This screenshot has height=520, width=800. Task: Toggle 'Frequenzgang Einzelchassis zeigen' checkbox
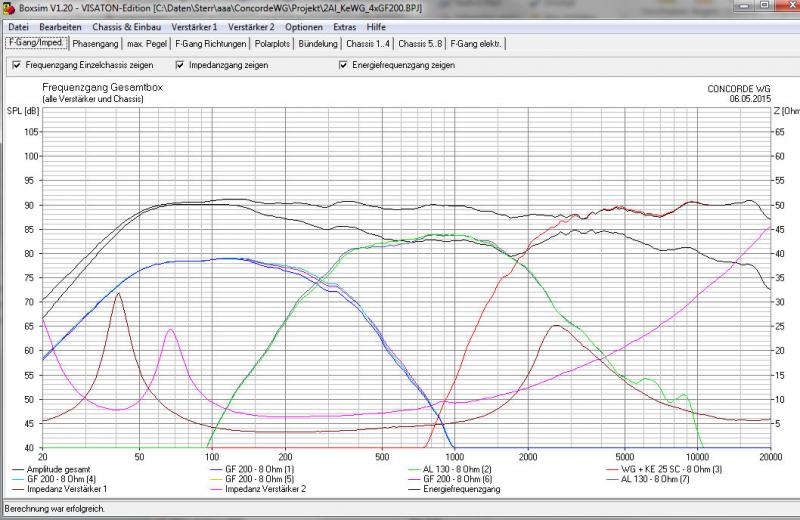coord(16,65)
